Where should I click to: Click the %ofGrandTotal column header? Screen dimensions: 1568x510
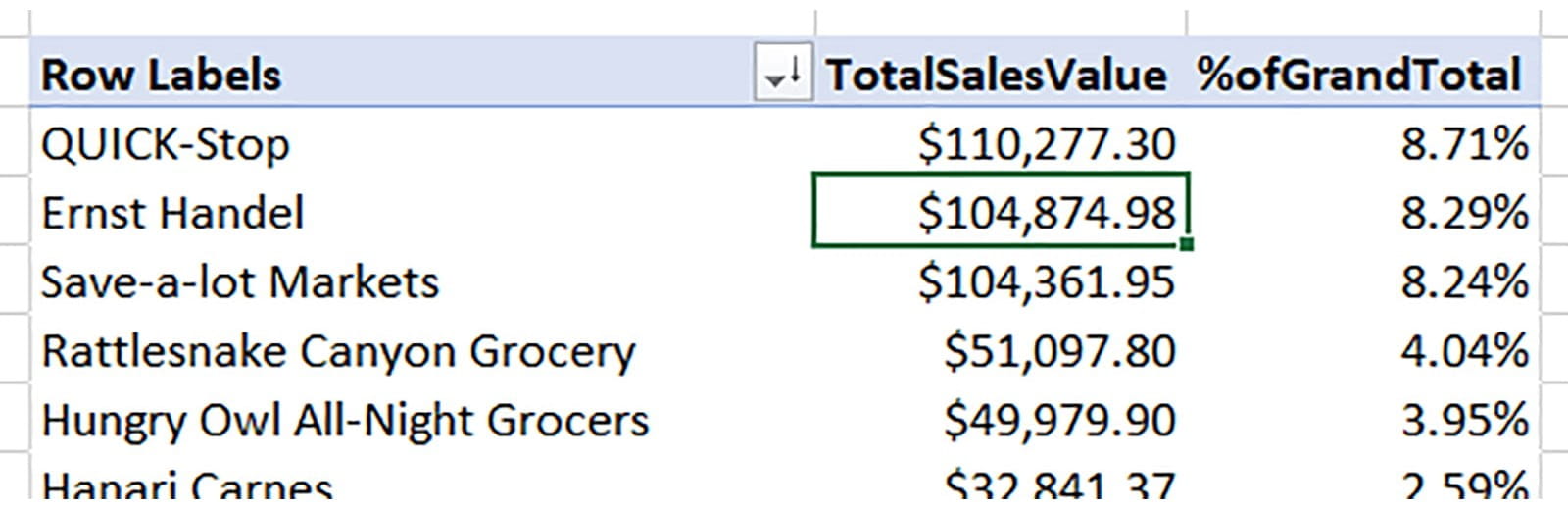[x=1358, y=76]
